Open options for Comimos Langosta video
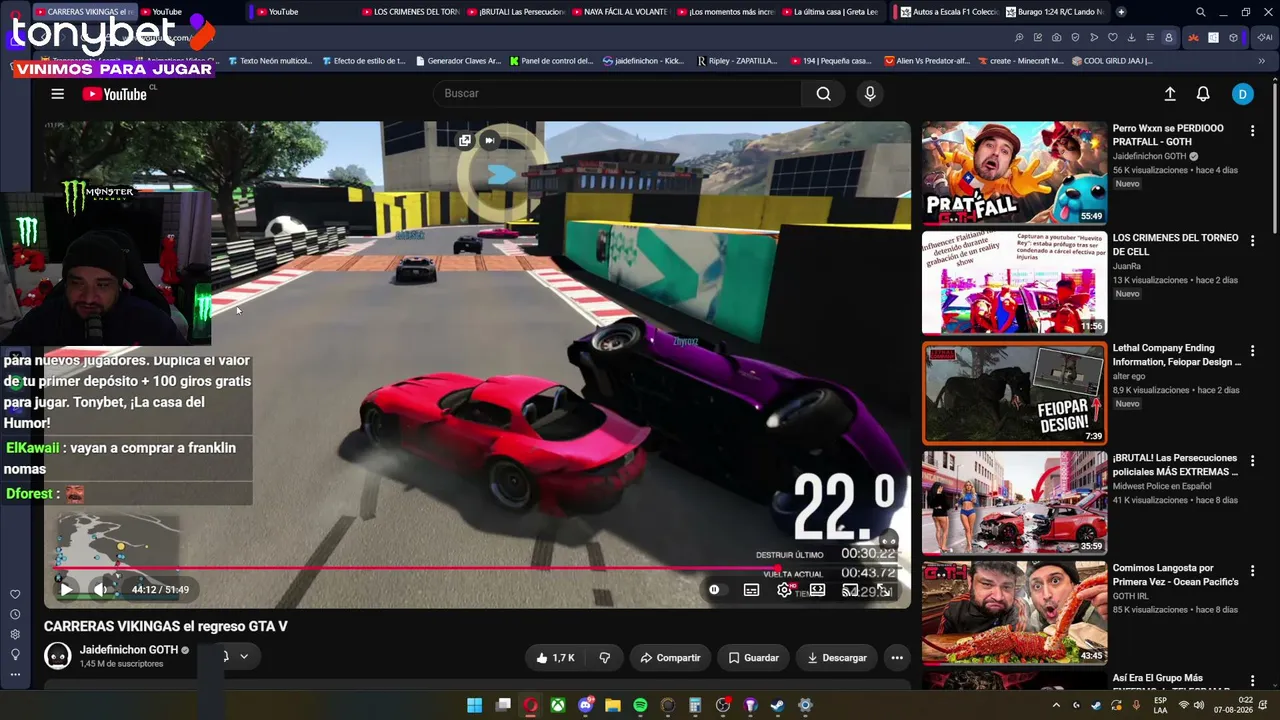1280x720 pixels. (x=1252, y=571)
